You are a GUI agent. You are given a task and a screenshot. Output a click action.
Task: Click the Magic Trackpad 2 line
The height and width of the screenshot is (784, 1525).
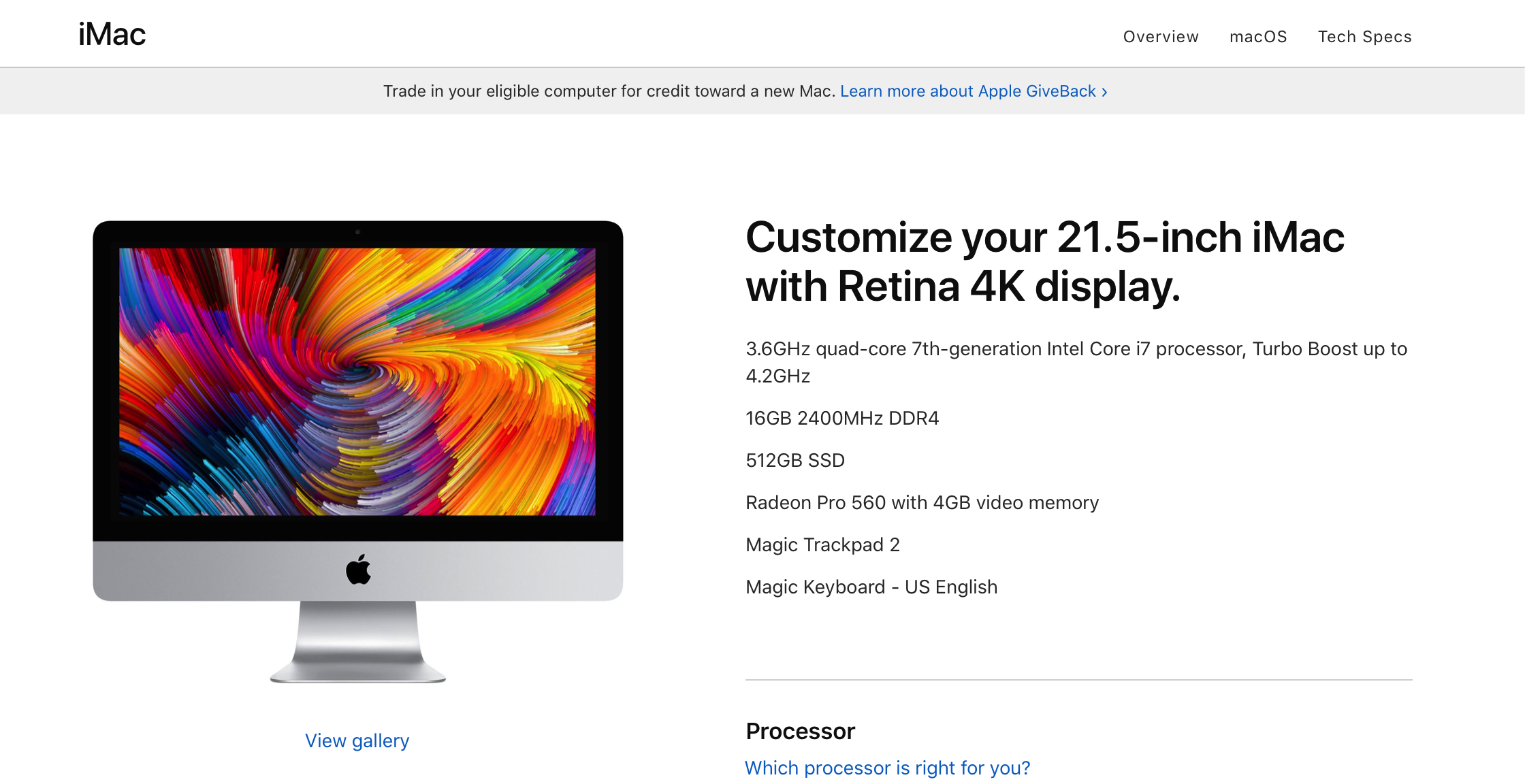tap(822, 544)
